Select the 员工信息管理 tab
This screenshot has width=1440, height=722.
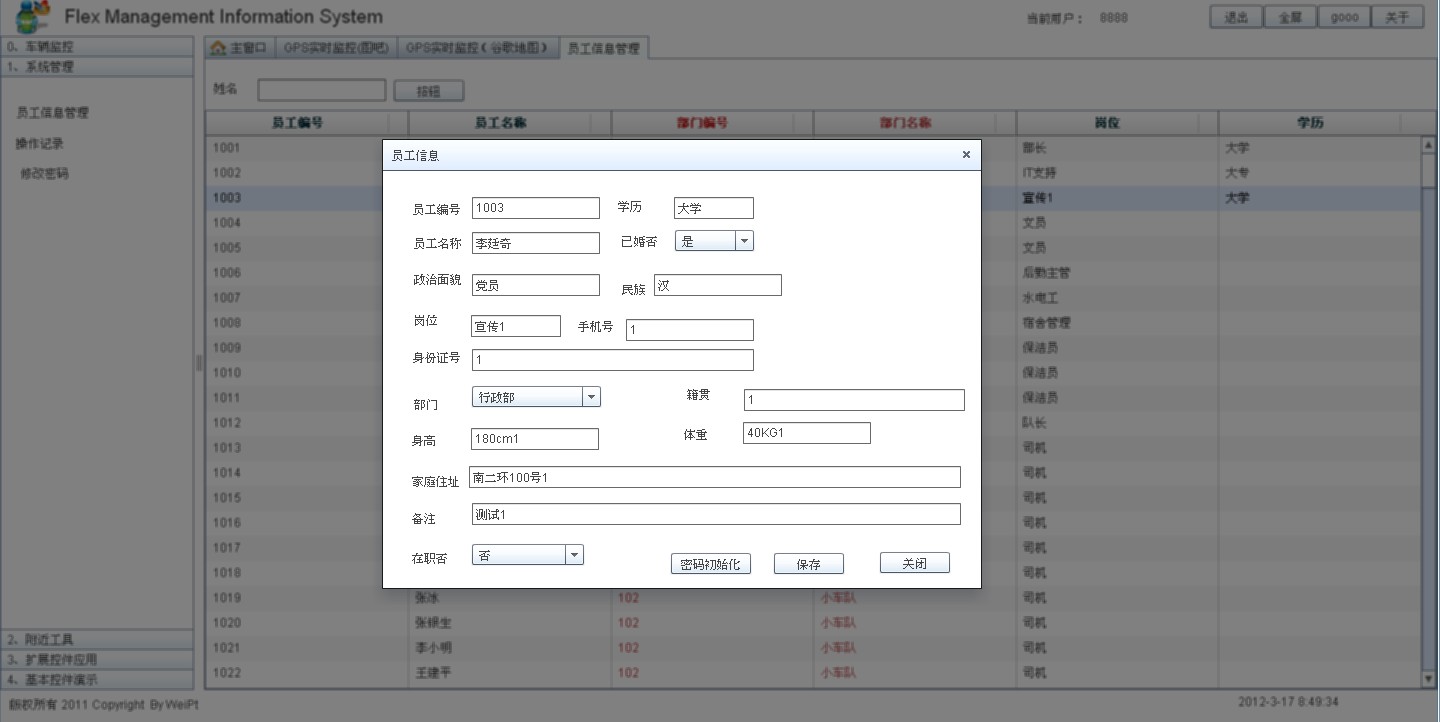tap(603, 48)
